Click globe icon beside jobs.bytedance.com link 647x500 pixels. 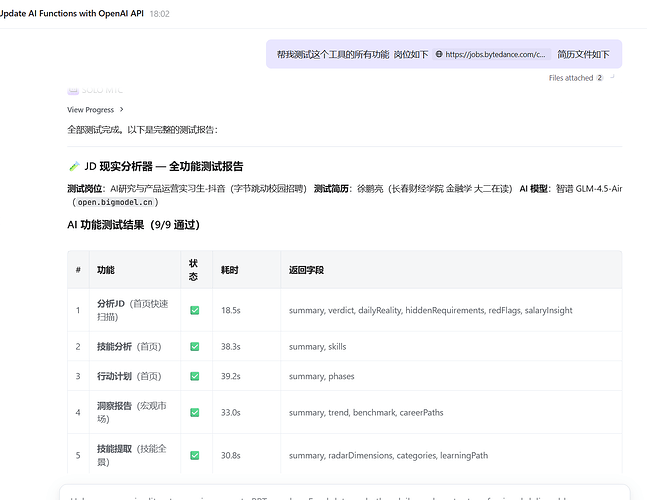(x=439, y=54)
